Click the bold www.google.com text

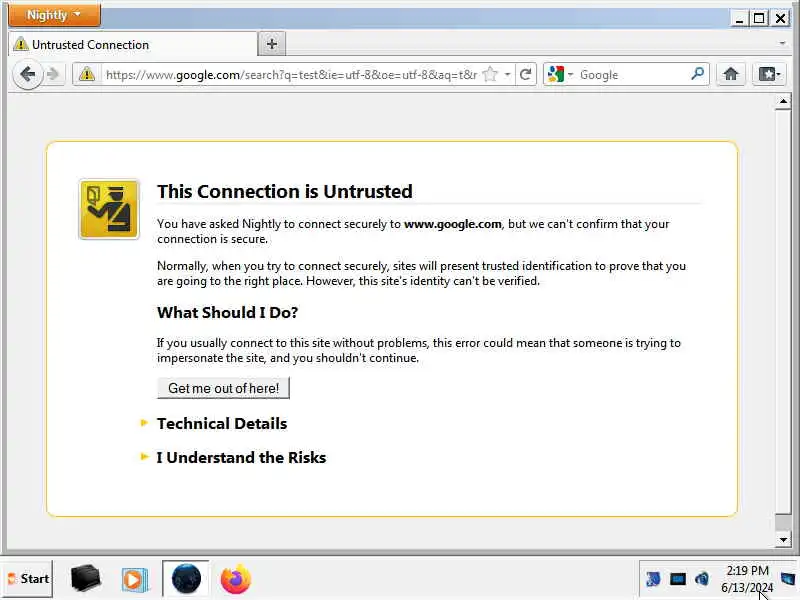click(x=453, y=224)
